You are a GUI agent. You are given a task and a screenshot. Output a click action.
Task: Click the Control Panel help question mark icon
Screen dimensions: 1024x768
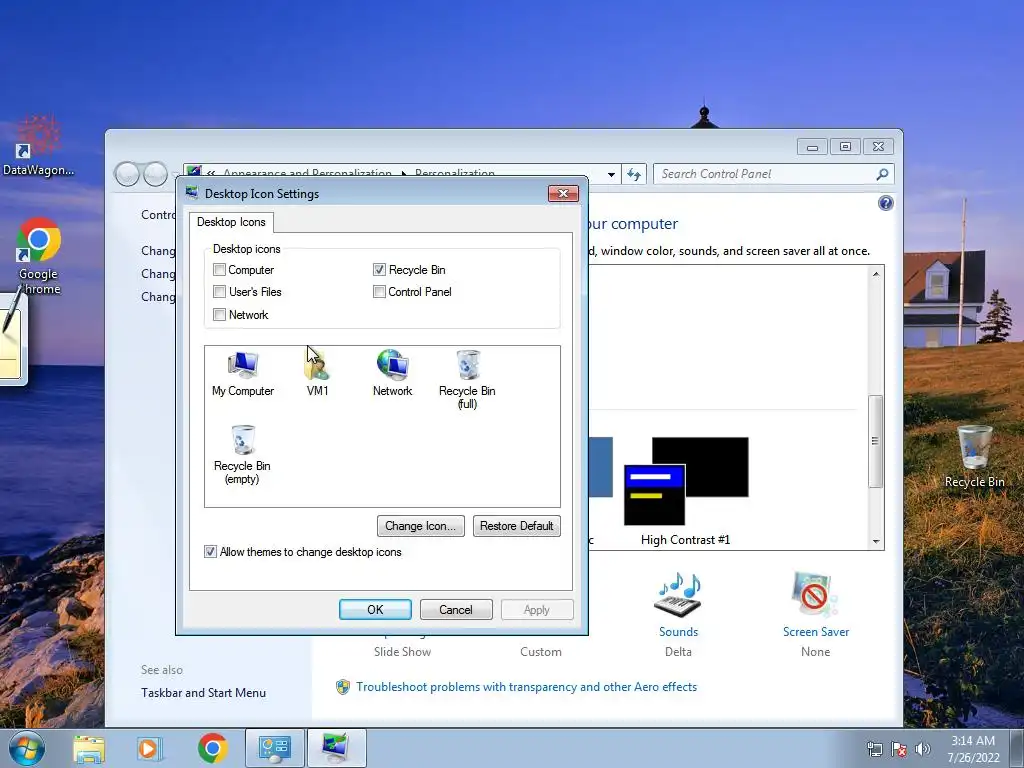point(886,203)
